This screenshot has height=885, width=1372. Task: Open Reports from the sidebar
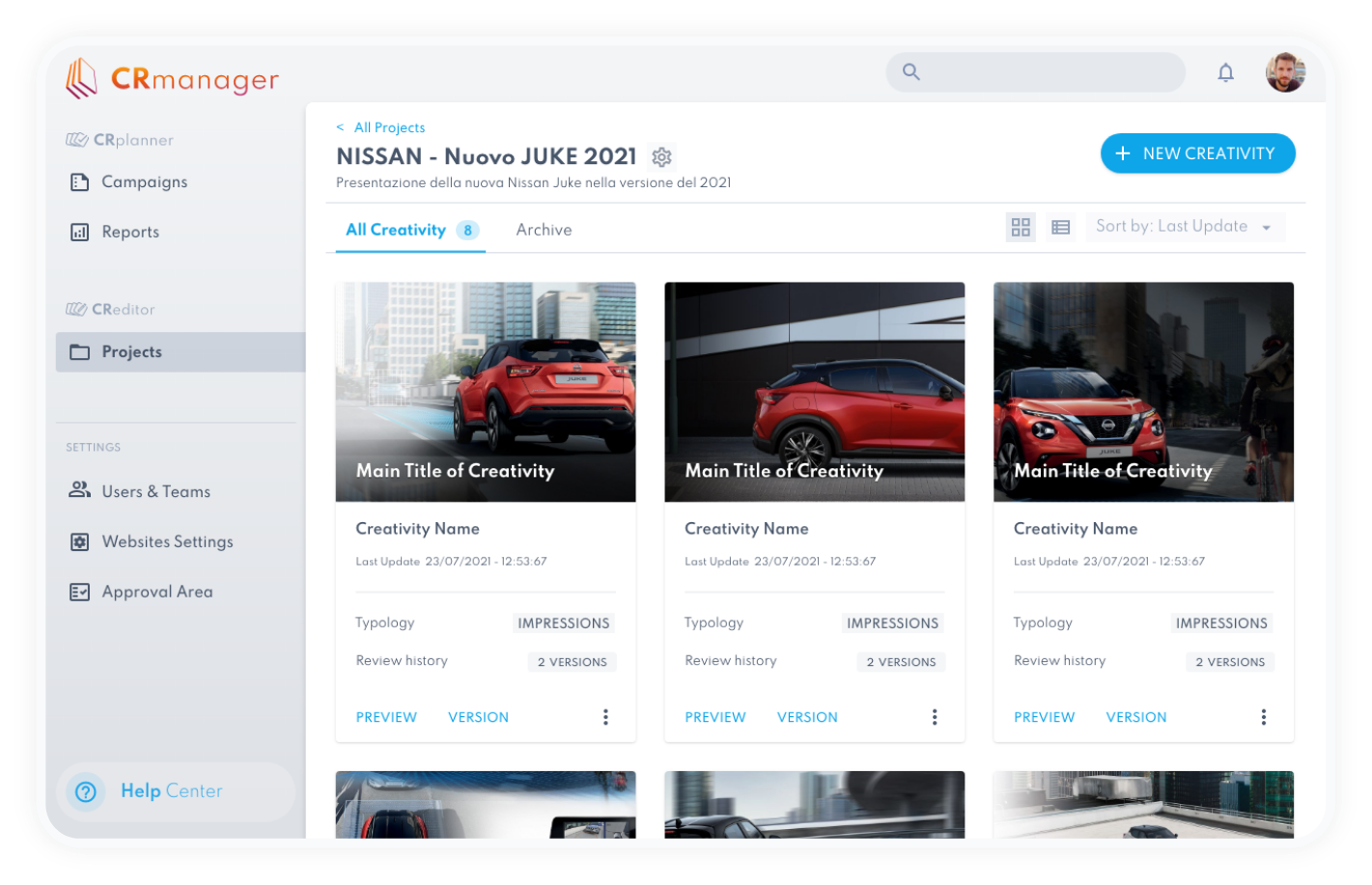(130, 232)
